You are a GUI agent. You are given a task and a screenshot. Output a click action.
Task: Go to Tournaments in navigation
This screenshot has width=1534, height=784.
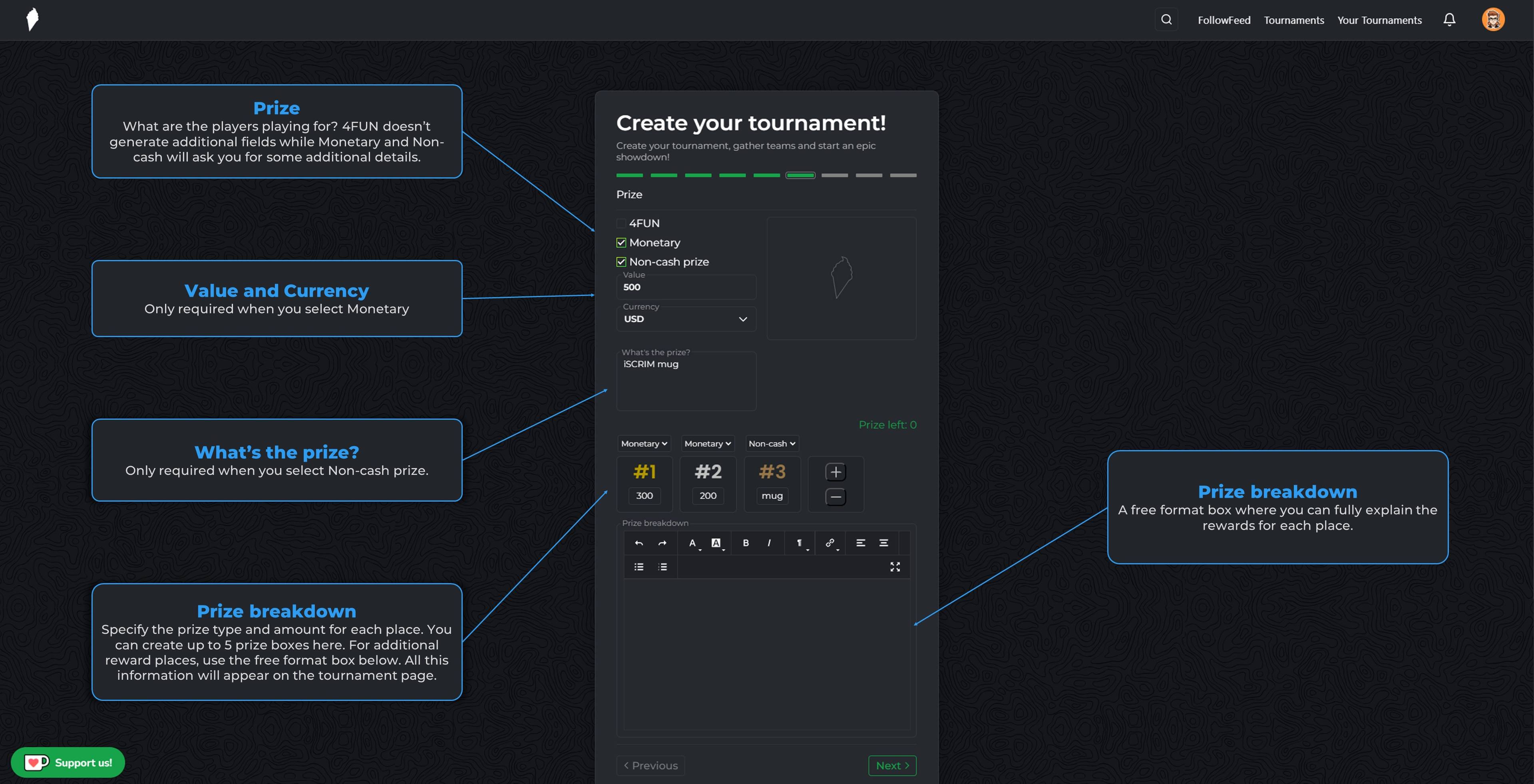[1293, 20]
